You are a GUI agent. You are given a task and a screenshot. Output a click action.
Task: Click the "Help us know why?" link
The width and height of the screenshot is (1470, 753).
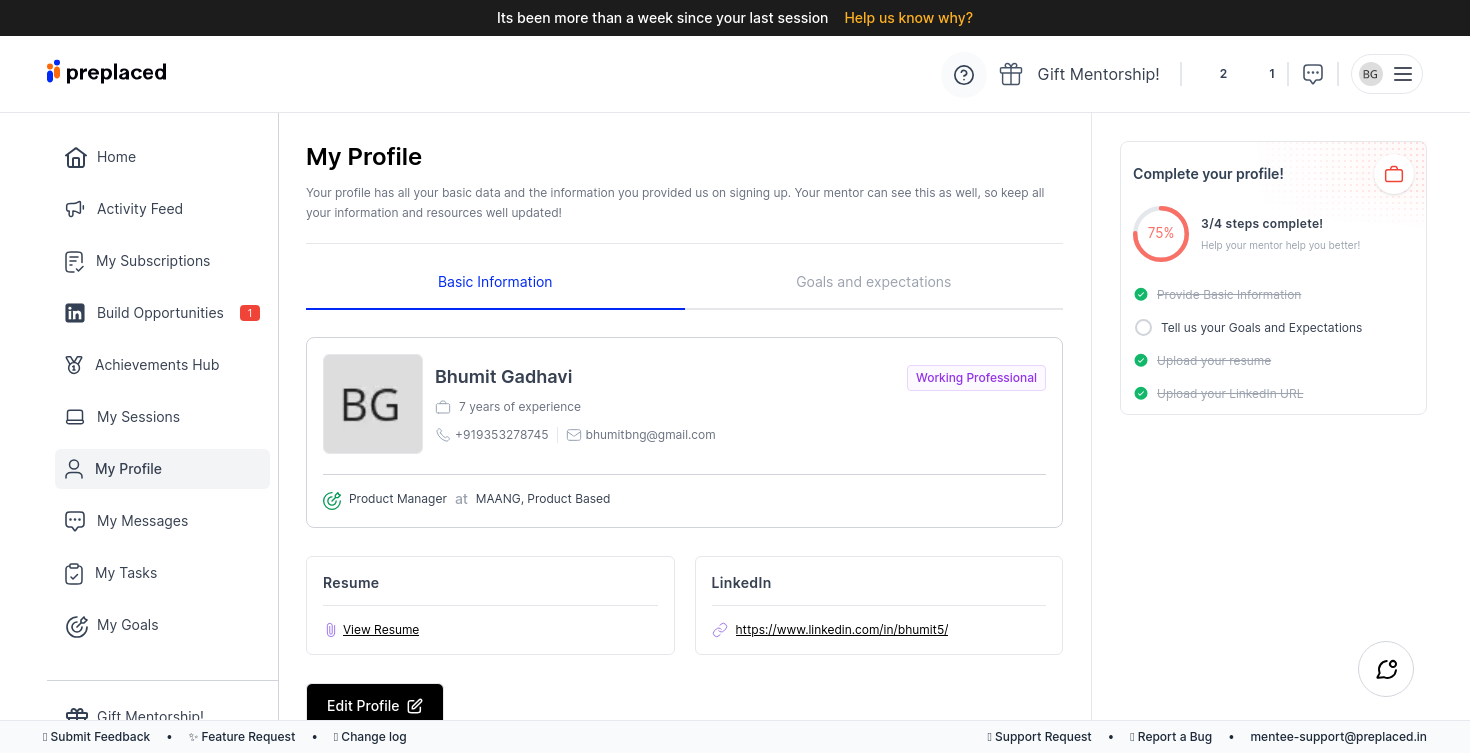(x=908, y=18)
